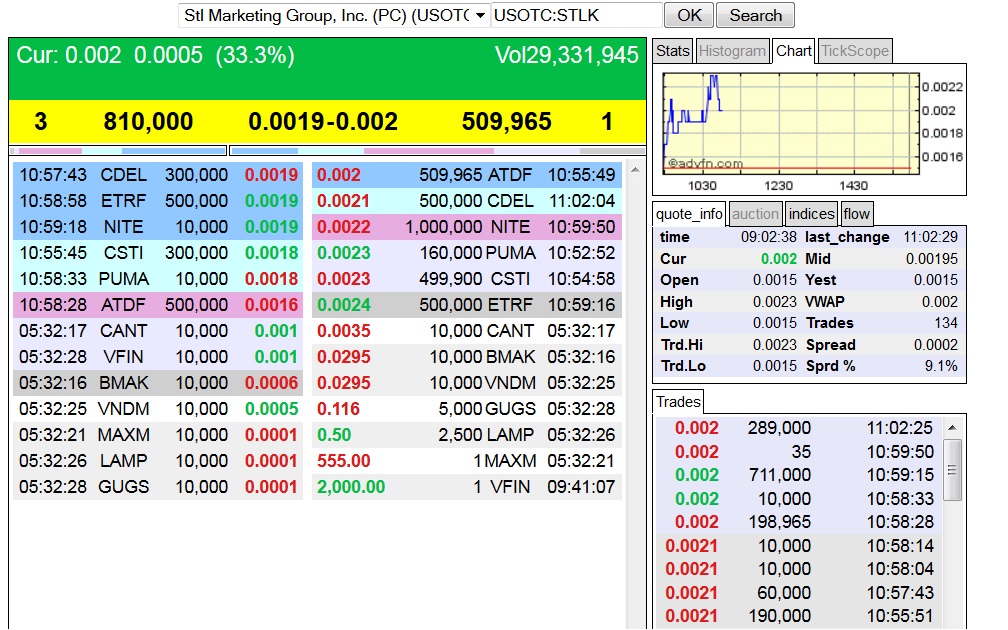Click the GUGS bid row at 05:32:28

pos(158,487)
